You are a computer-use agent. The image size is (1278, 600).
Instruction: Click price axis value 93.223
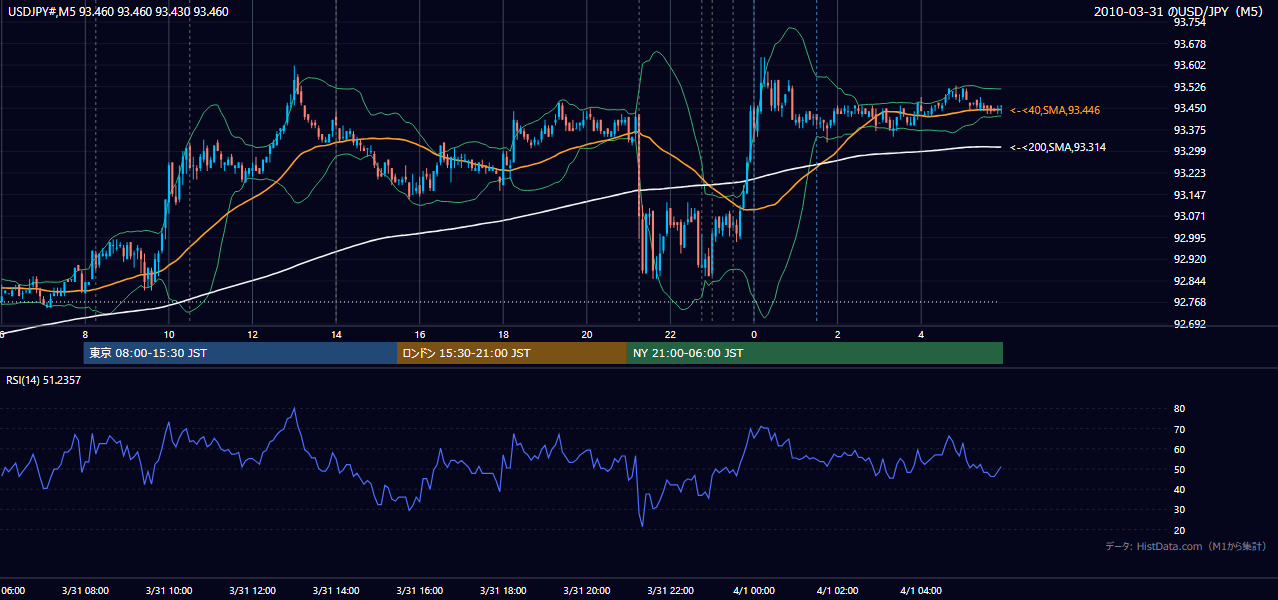[x=1188, y=173]
